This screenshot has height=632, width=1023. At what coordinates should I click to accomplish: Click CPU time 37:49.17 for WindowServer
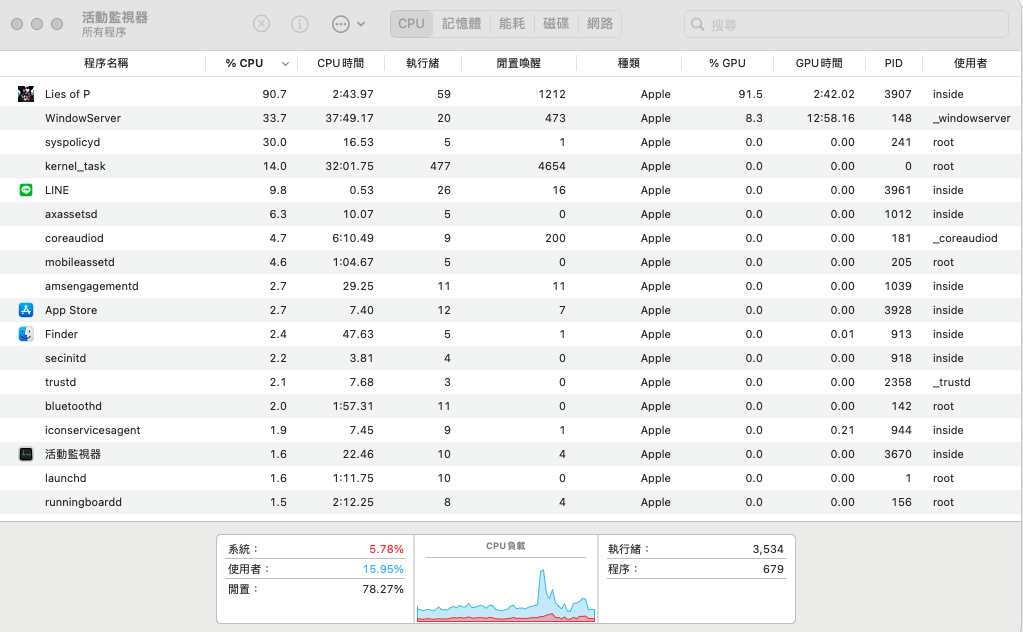click(x=349, y=118)
